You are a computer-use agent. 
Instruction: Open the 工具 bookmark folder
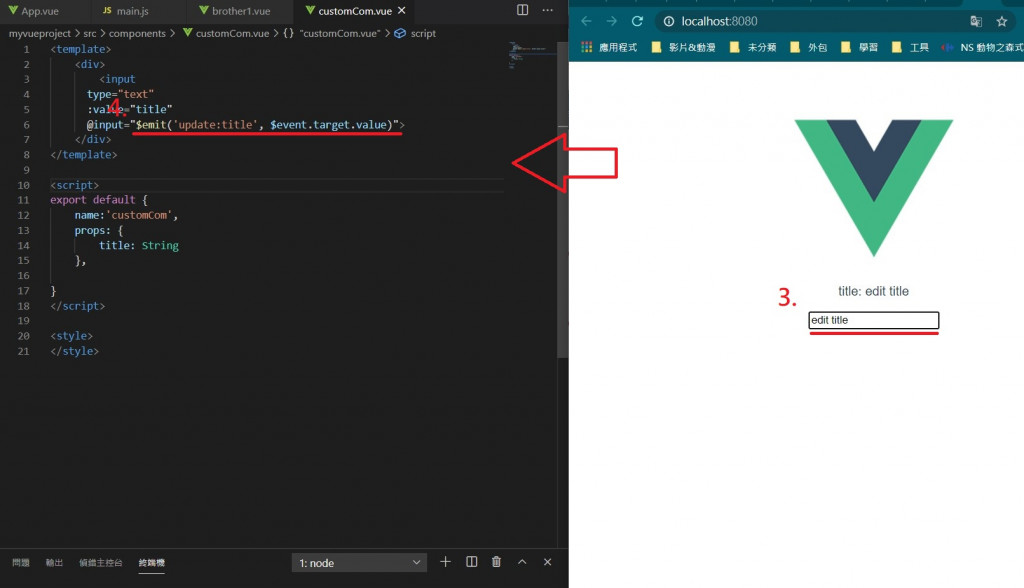pos(910,47)
